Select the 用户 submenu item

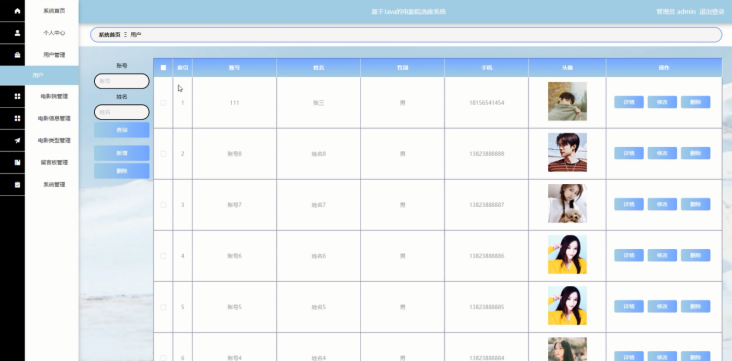(39, 75)
